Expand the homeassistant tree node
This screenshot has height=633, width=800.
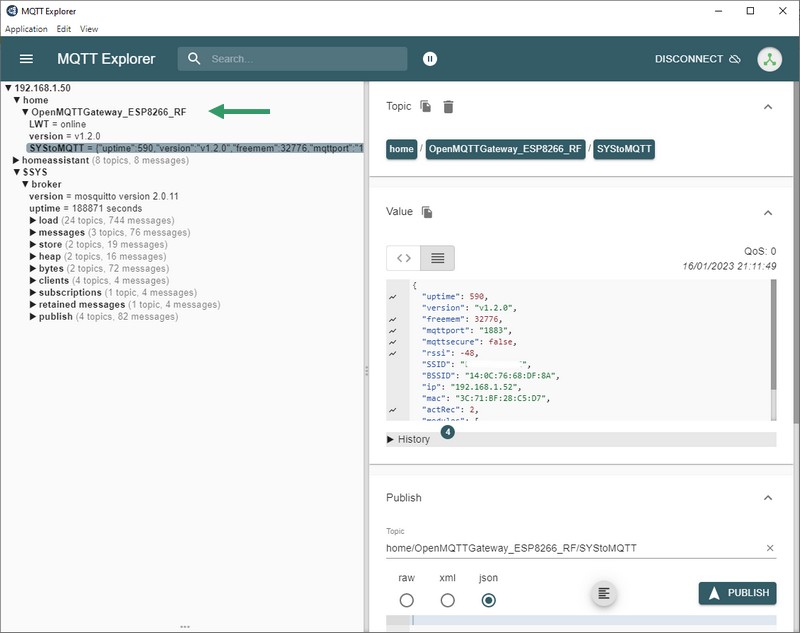tap(16, 160)
